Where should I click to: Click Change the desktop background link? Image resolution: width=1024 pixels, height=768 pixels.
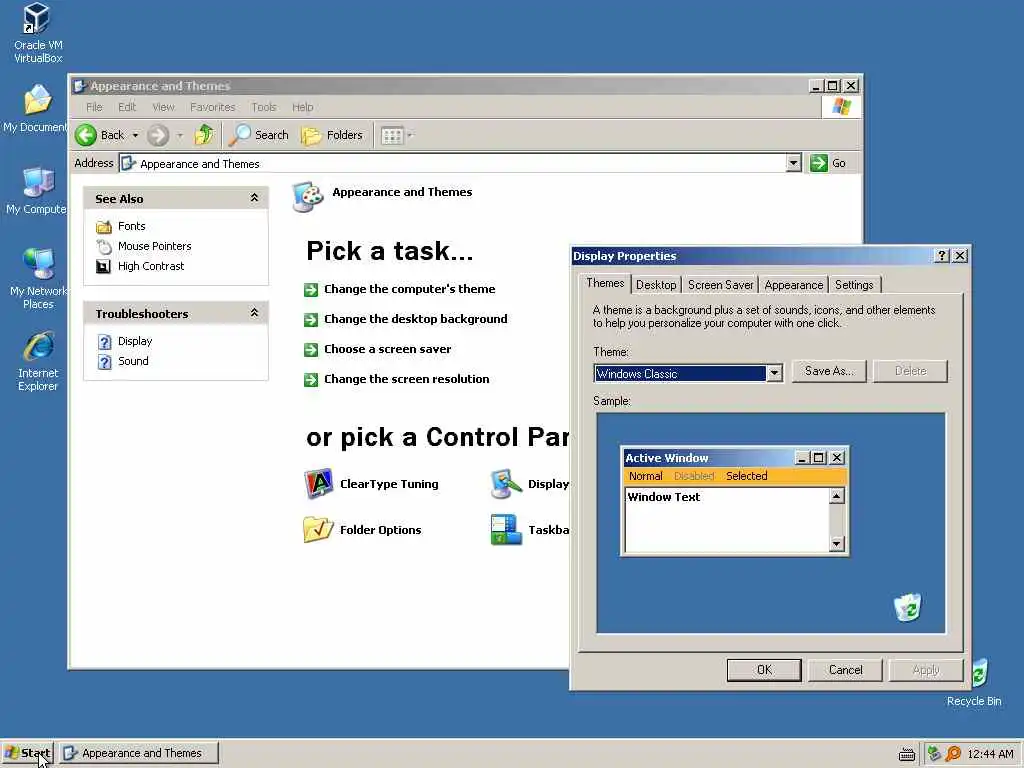[415, 319]
